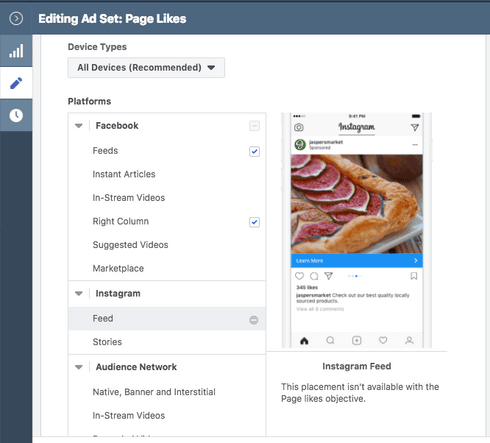Click the circled arrow expand icon in header

tap(16, 18)
